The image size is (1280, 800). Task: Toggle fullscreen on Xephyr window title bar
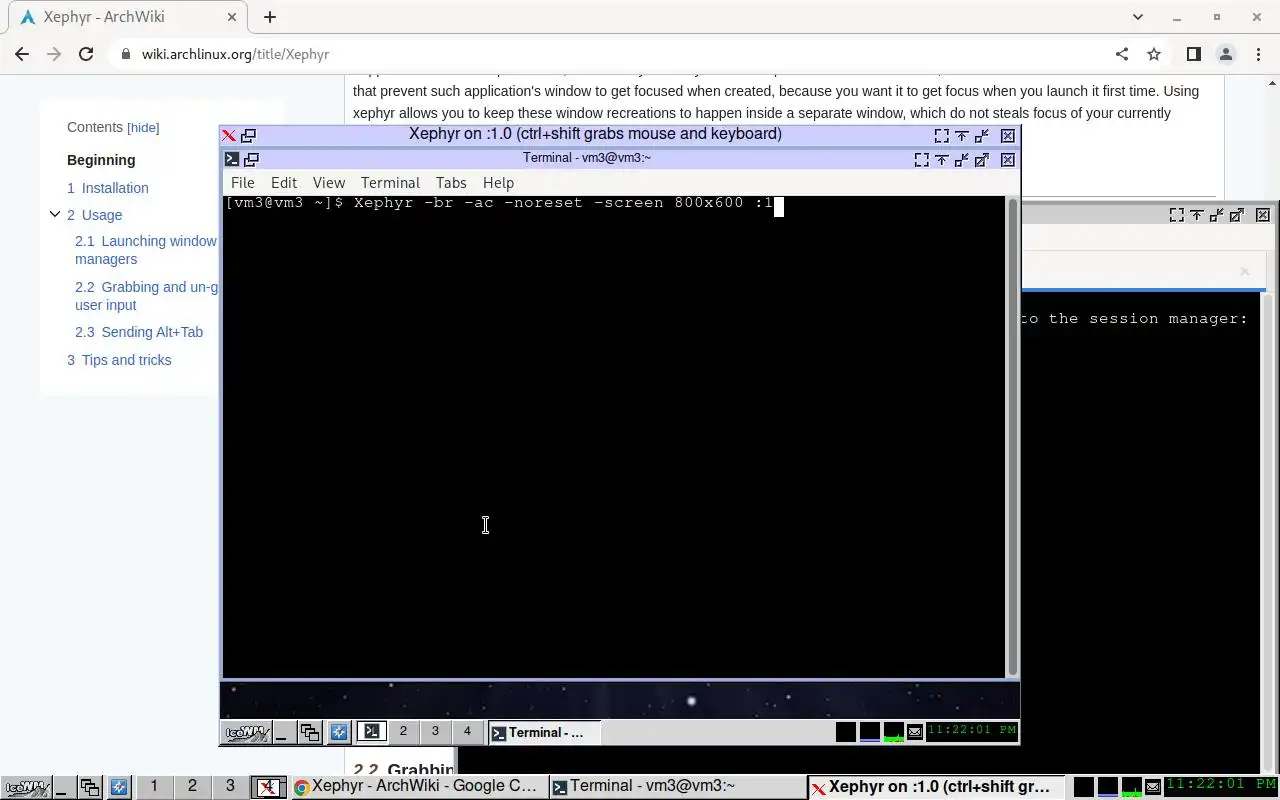(x=941, y=136)
